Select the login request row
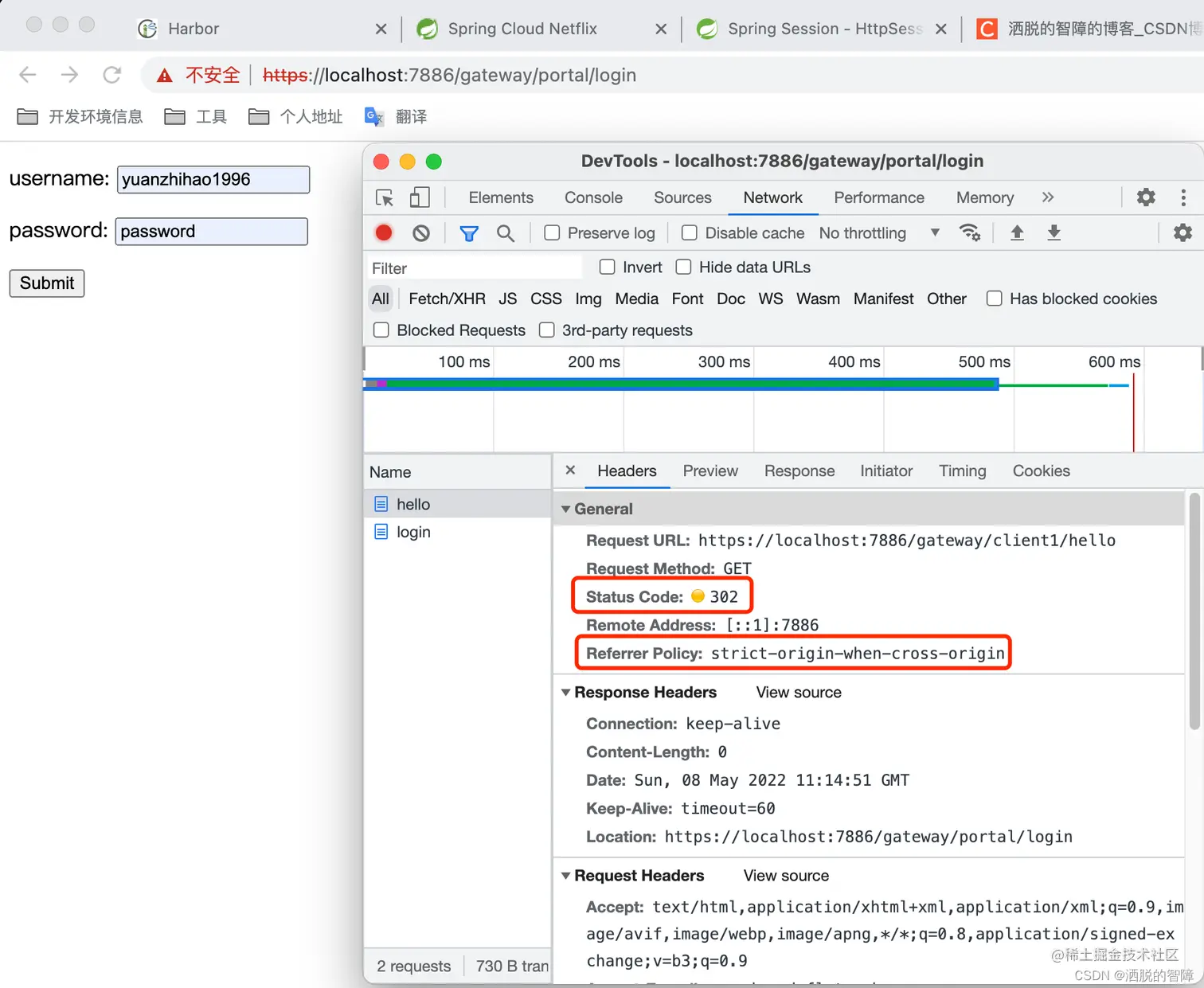This screenshot has height=988, width=1204. pyautogui.click(x=457, y=532)
